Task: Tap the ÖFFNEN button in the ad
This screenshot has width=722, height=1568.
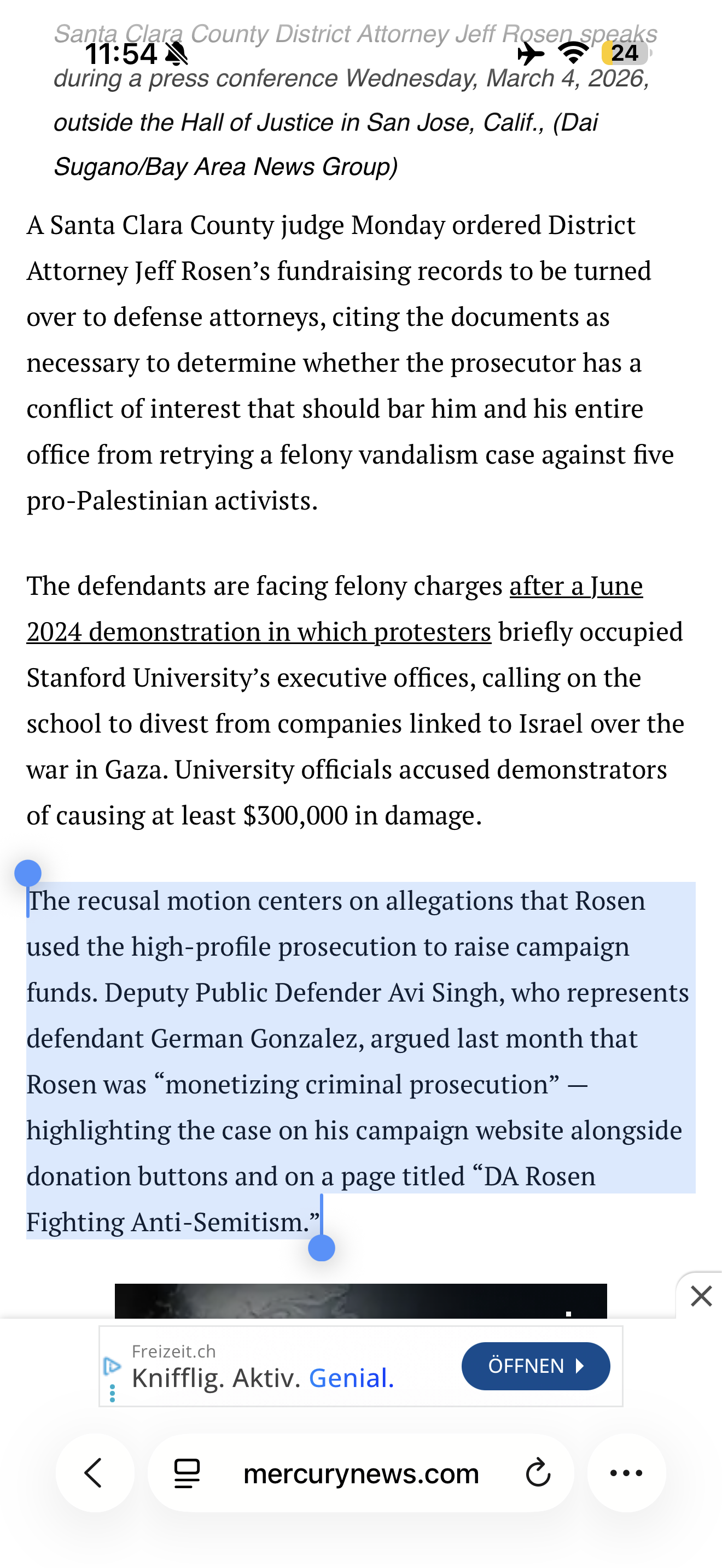Action: point(535,1366)
